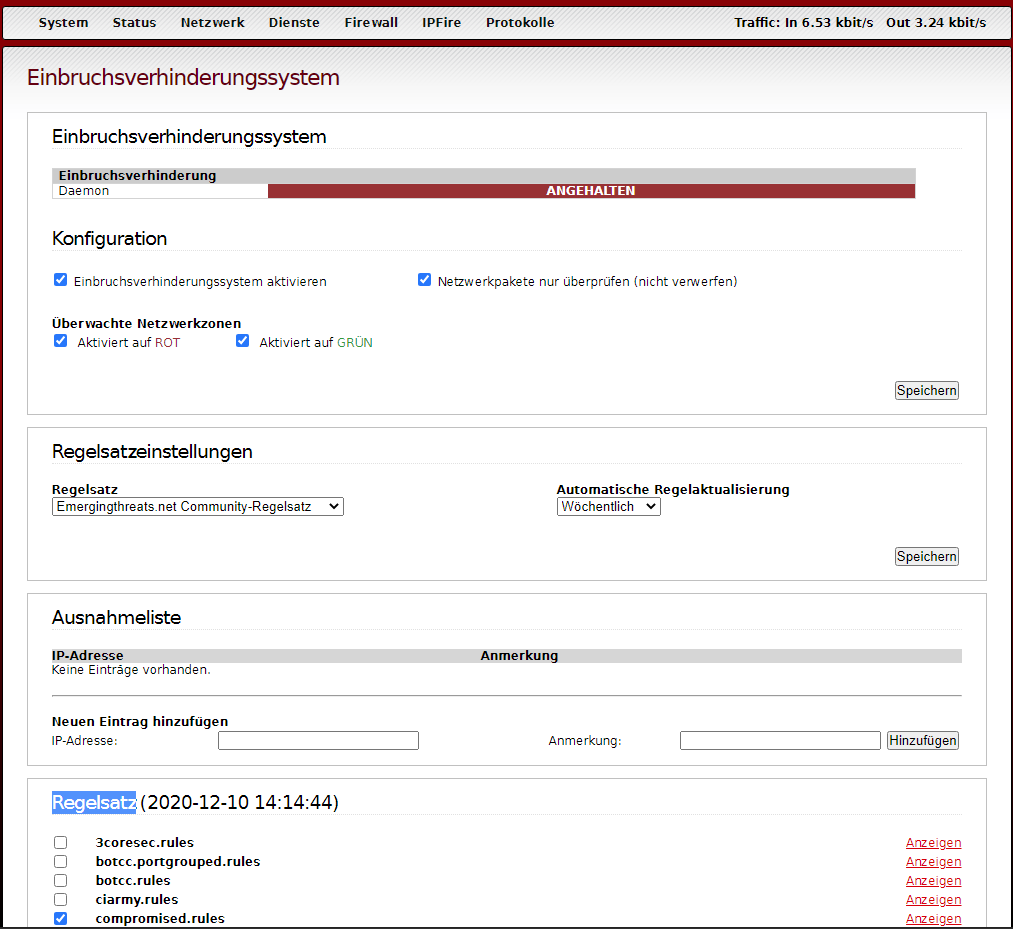Save the Konfiguration section with Speichern
Screen dimensions: 1013x929
pos(926,390)
